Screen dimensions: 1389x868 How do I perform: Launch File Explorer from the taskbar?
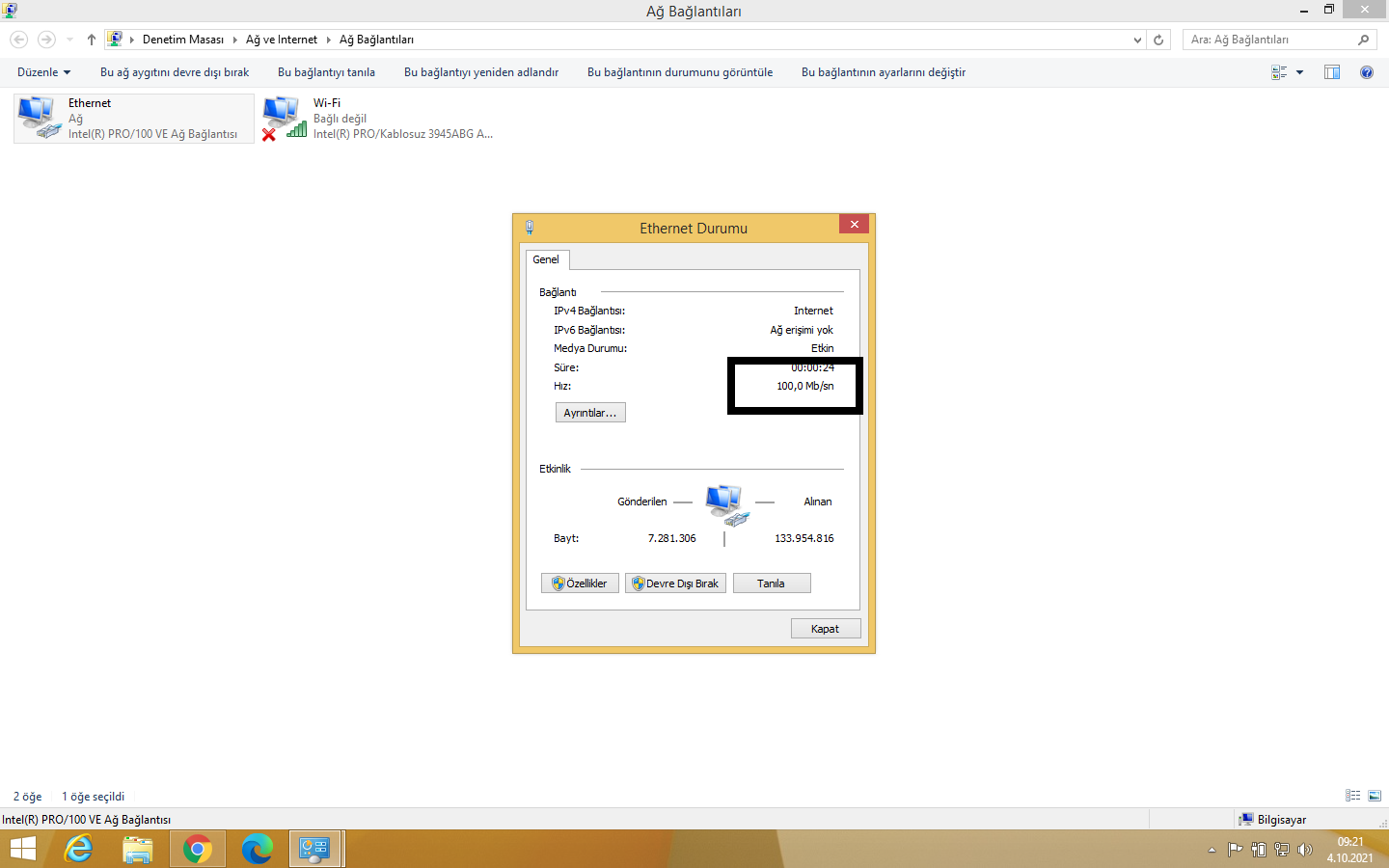(138, 849)
